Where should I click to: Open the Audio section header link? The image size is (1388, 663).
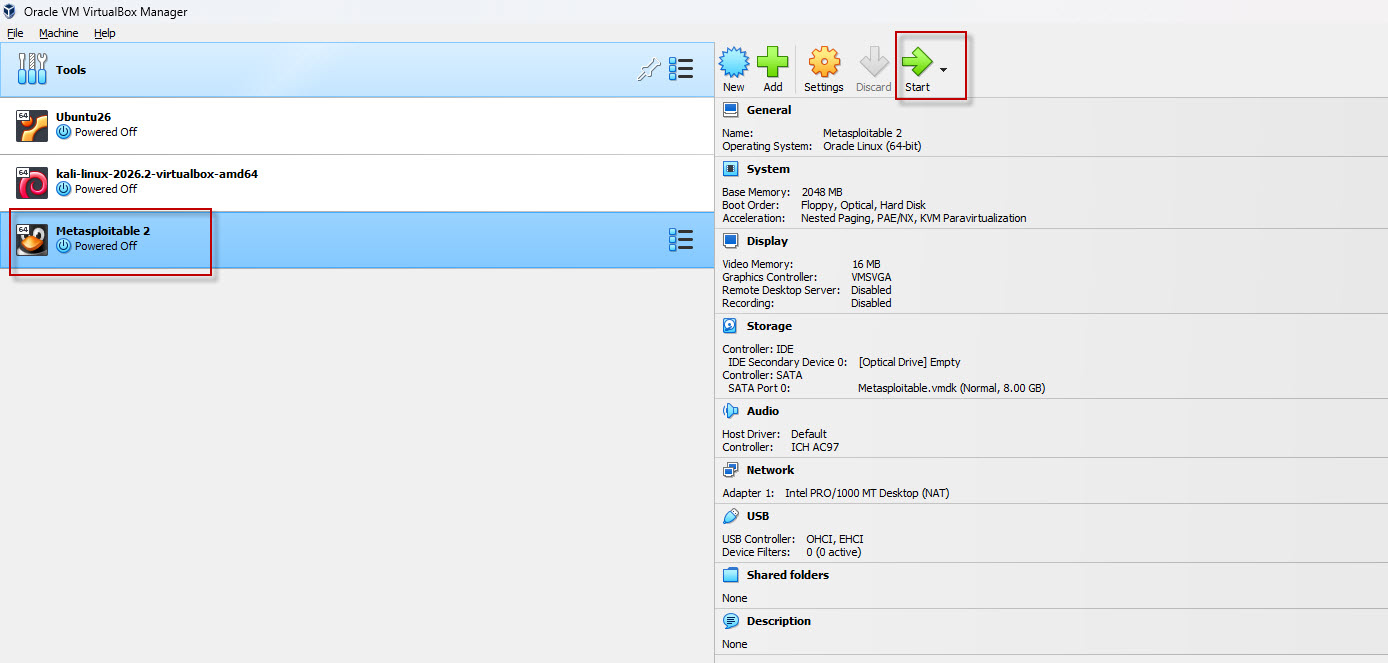click(763, 411)
